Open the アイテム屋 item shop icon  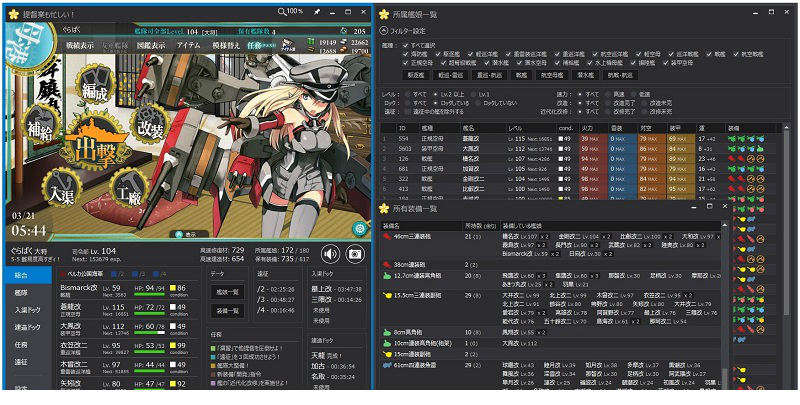(289, 44)
